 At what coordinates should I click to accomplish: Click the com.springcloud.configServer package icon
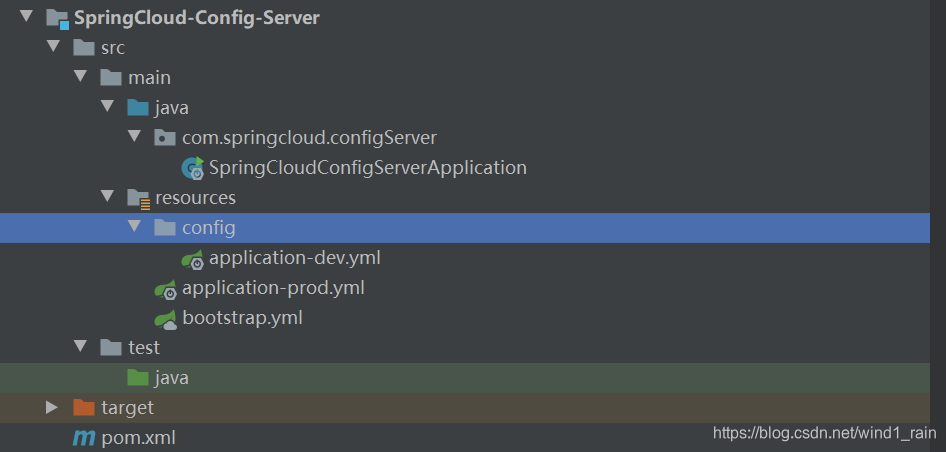[165, 138]
